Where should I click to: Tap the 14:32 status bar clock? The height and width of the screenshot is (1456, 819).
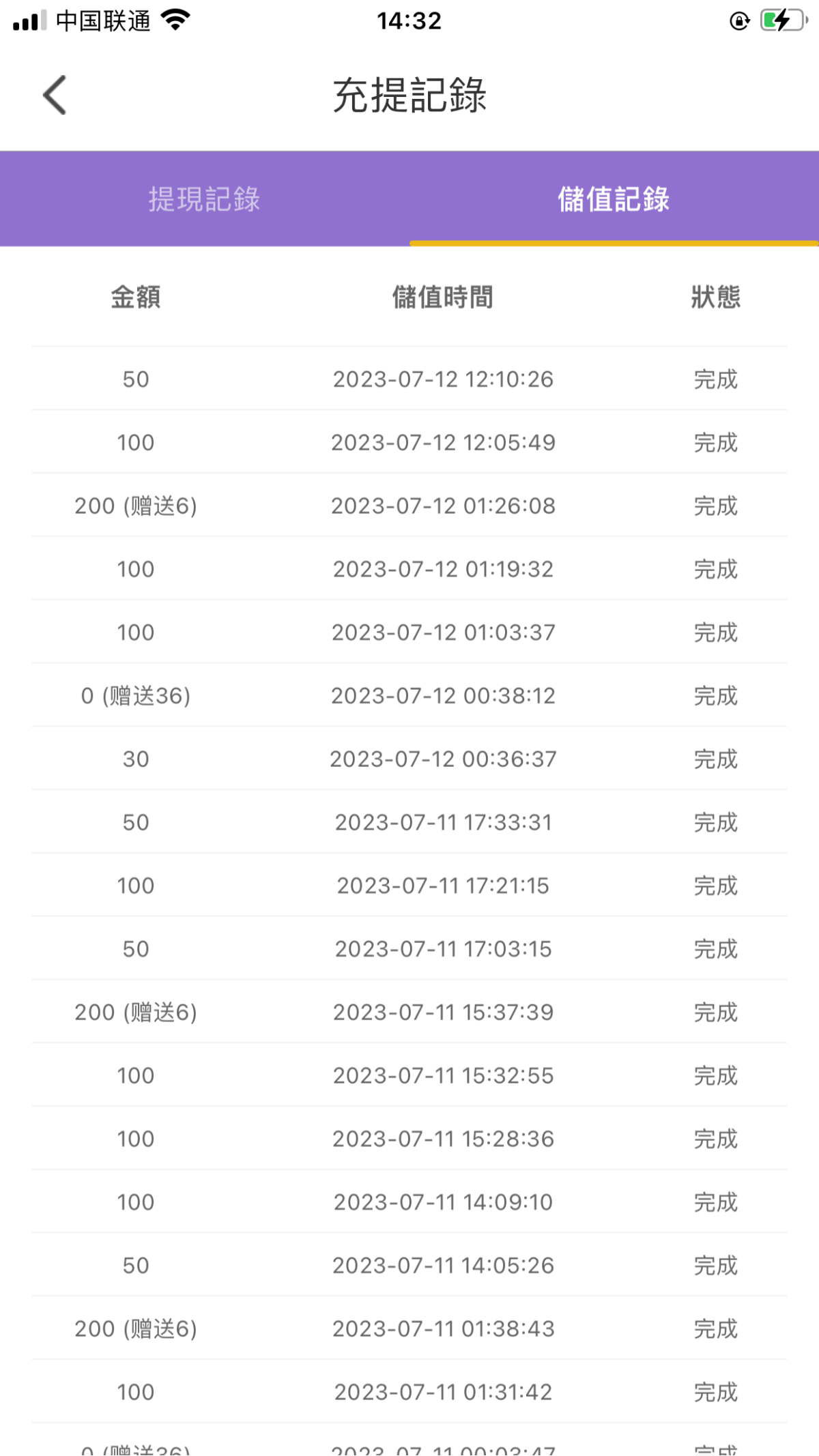409,21
